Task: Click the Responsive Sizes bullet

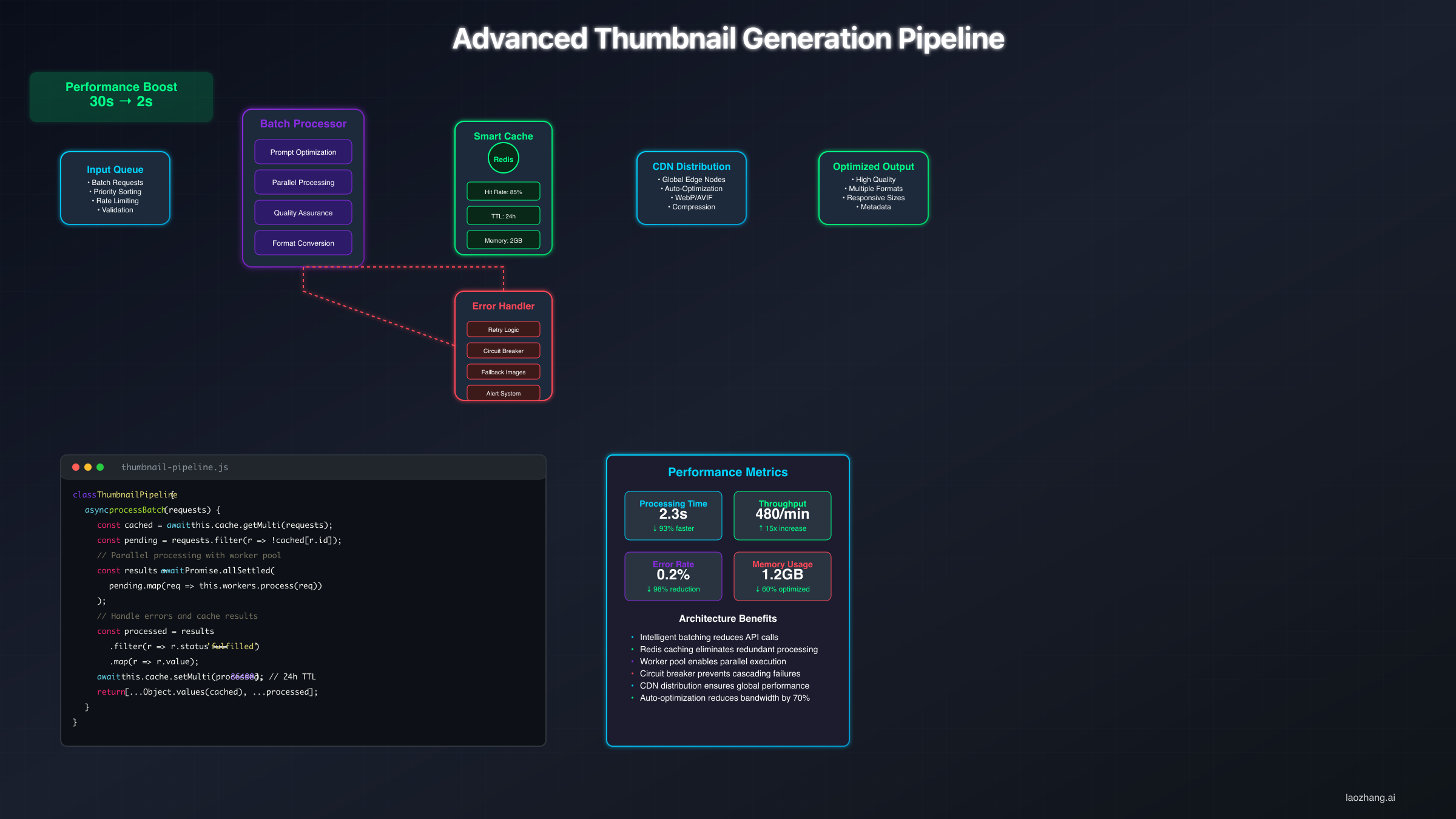Action: pos(874,198)
